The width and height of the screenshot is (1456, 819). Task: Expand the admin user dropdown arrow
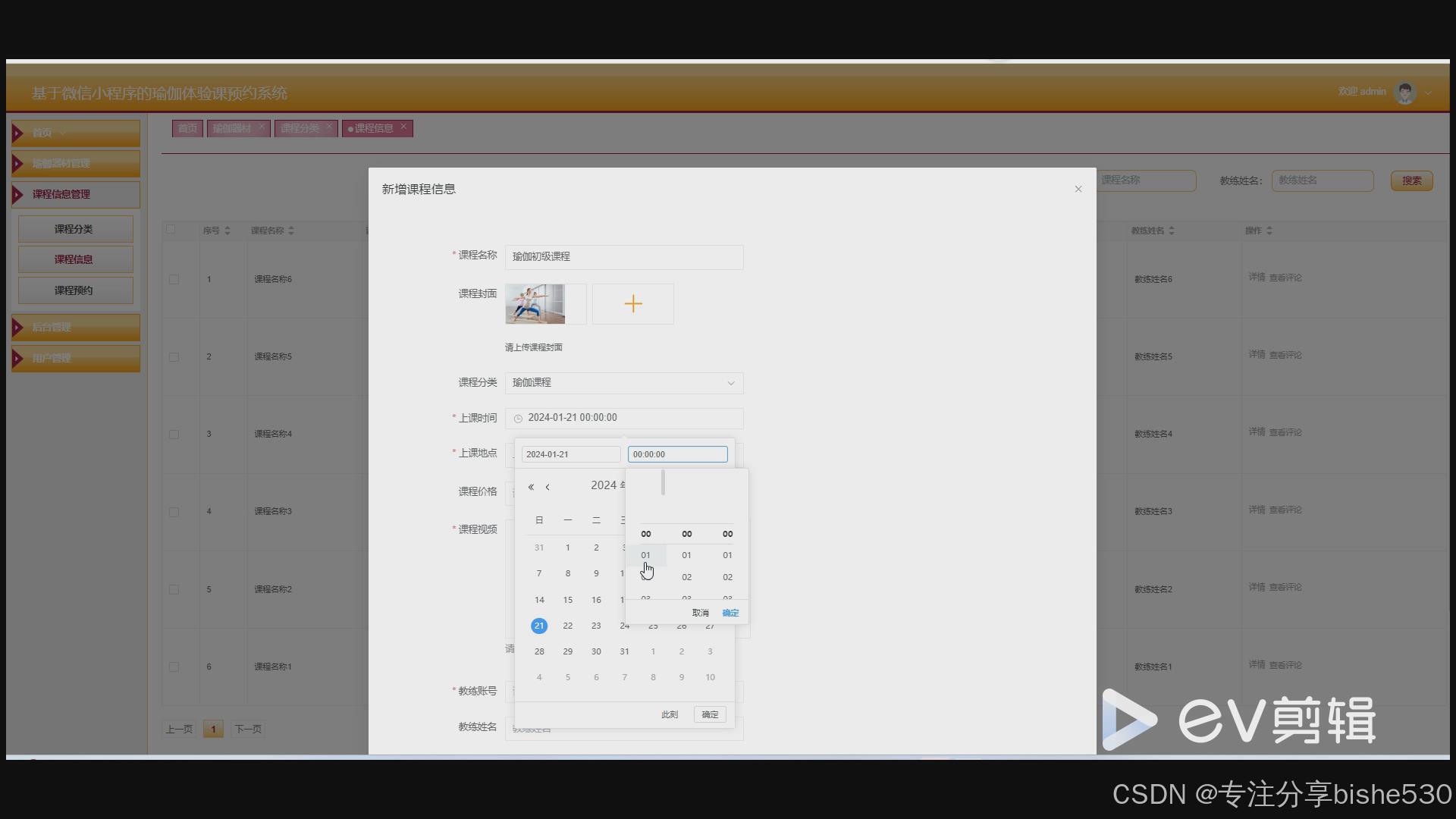click(x=1428, y=93)
